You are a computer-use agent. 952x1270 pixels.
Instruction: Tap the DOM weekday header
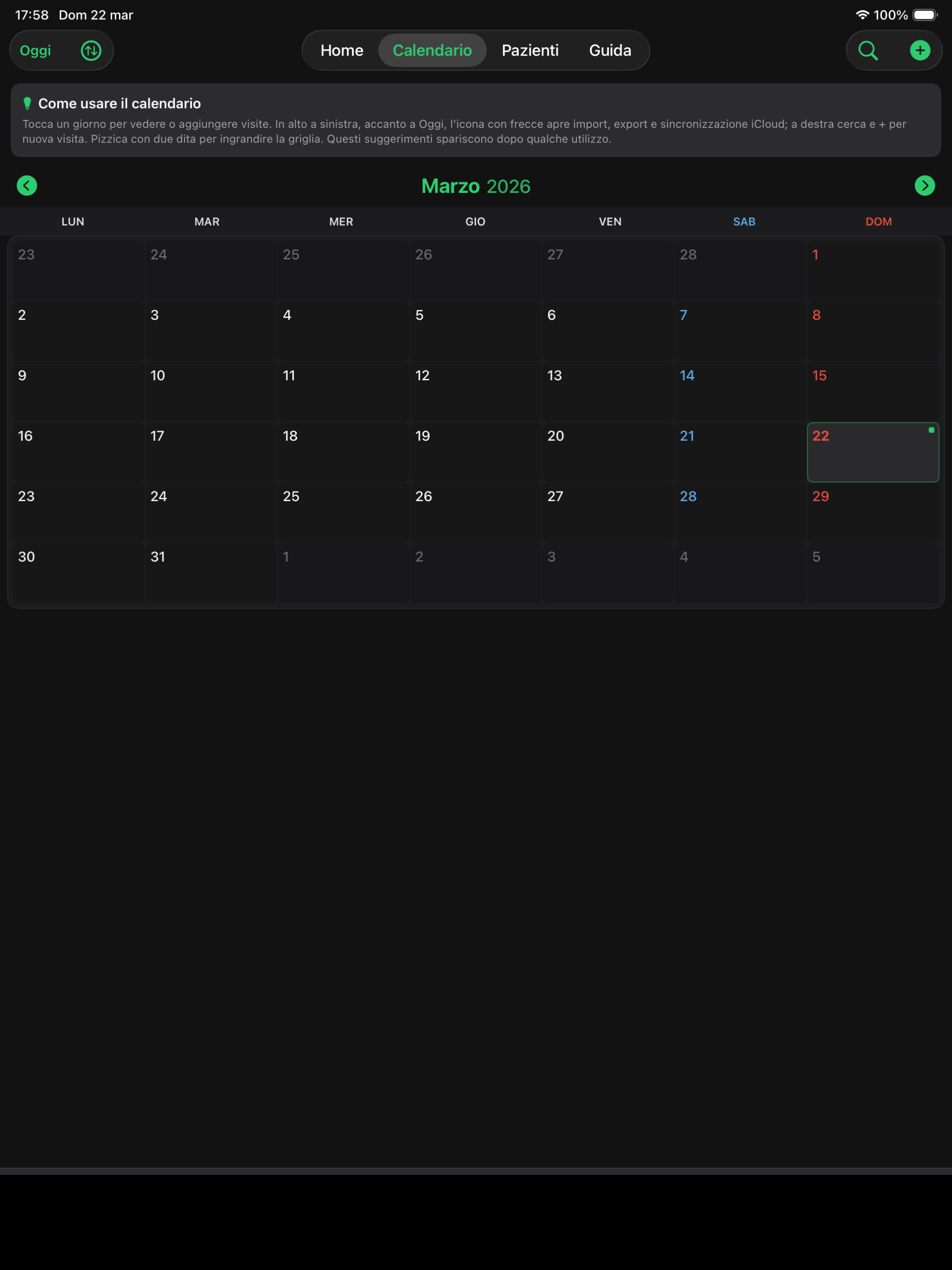pyautogui.click(x=879, y=222)
